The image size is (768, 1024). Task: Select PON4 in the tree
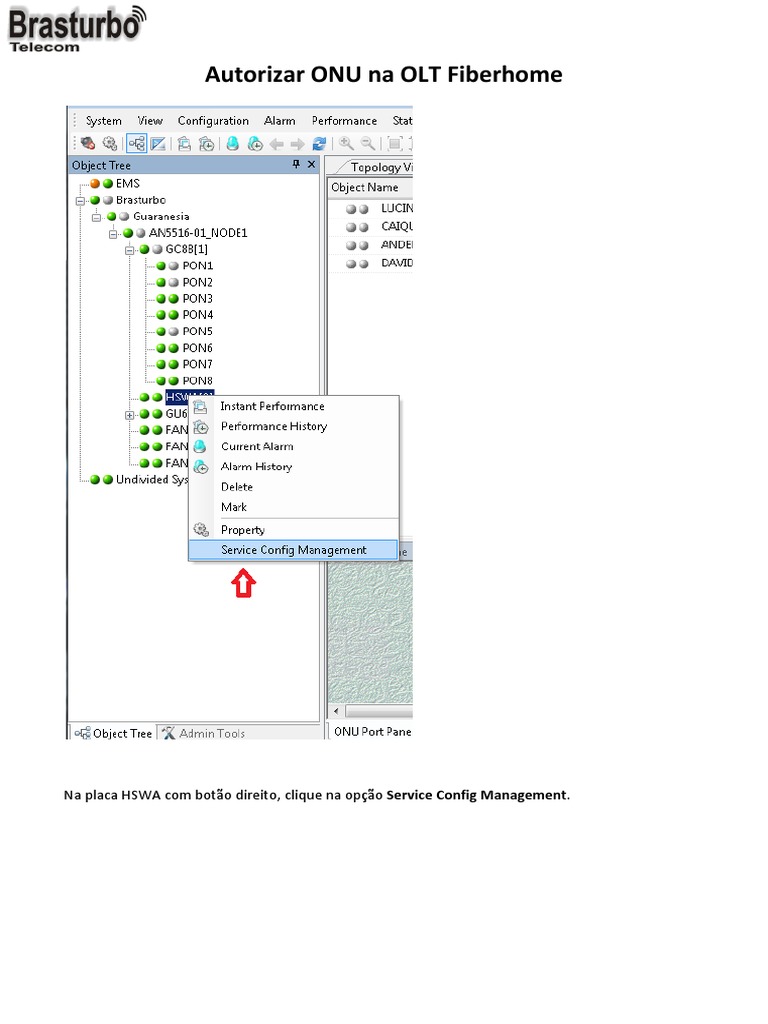pyautogui.click(x=197, y=315)
